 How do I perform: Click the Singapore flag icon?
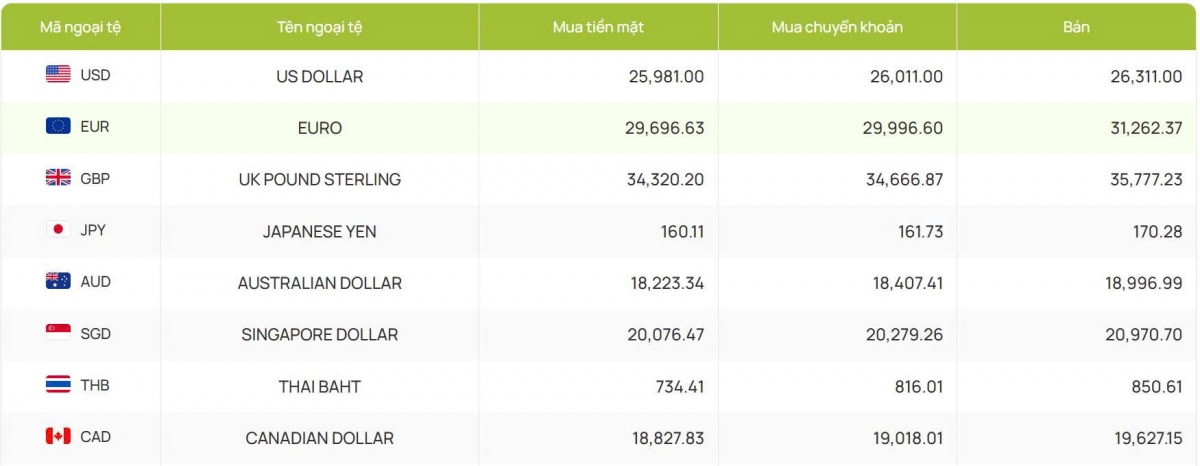58,333
